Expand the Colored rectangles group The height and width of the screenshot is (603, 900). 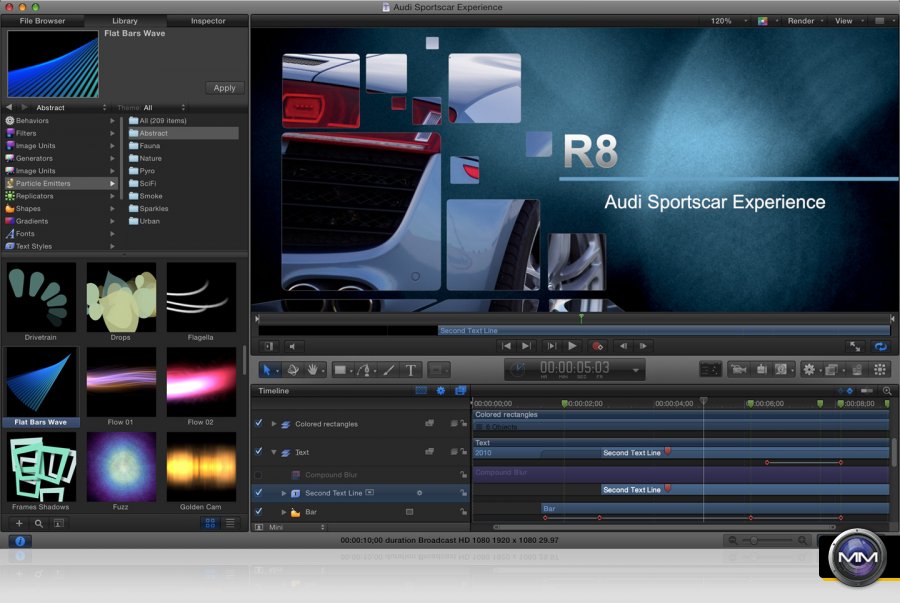tap(274, 424)
